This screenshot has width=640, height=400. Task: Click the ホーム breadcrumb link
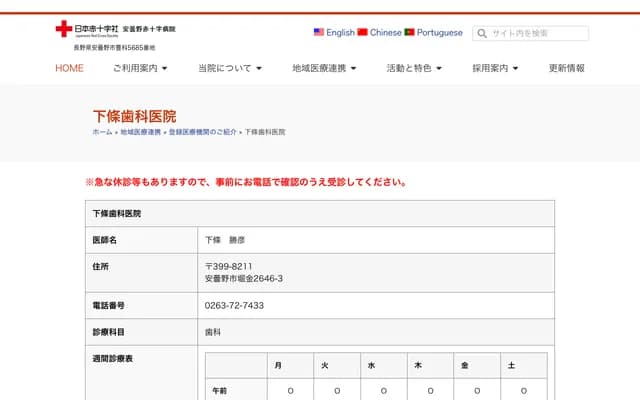(102, 132)
